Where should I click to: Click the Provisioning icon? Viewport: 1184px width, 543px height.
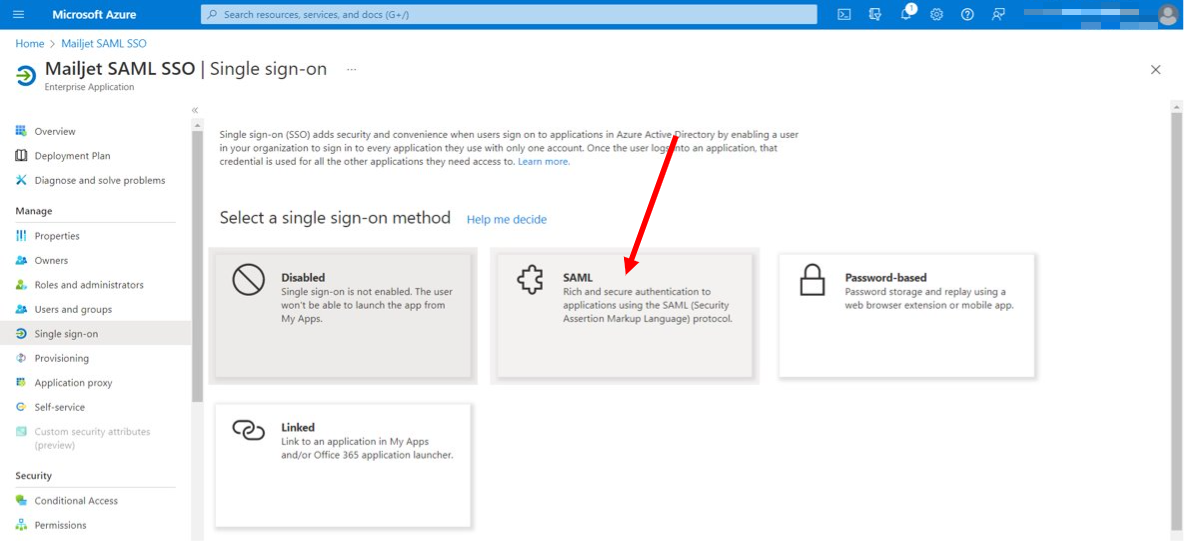[x=21, y=358]
